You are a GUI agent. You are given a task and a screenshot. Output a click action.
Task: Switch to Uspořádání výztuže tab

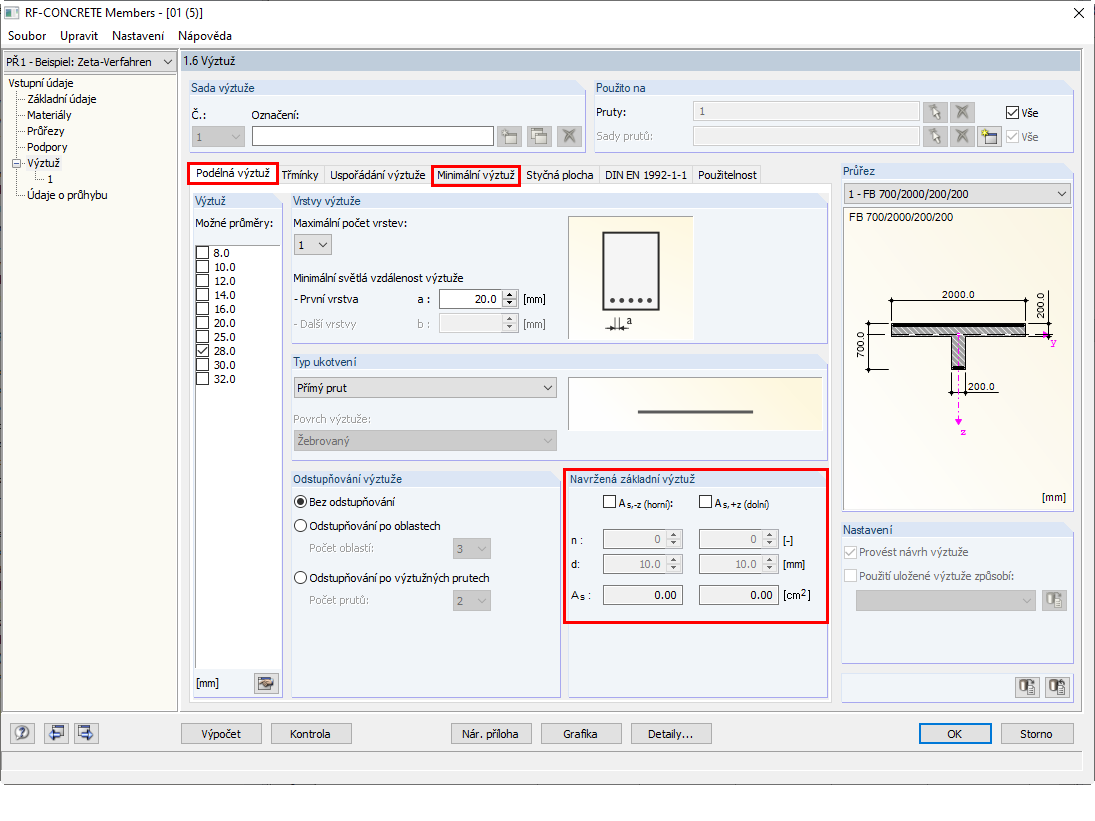pyautogui.click(x=378, y=175)
